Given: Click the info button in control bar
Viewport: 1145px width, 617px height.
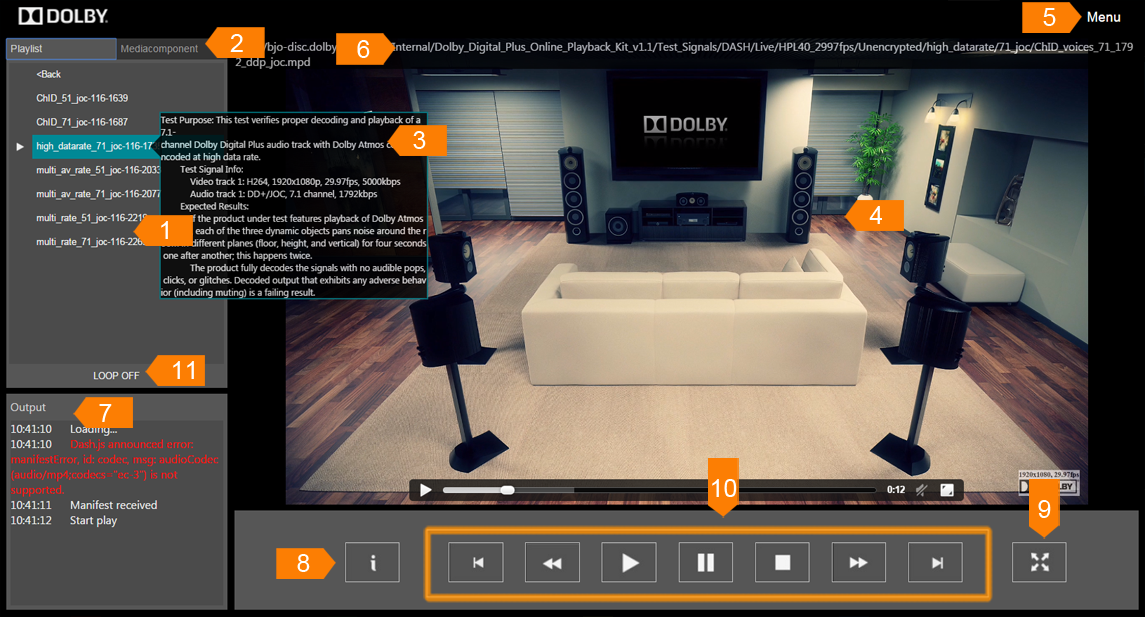Looking at the screenshot, I should point(372,563).
